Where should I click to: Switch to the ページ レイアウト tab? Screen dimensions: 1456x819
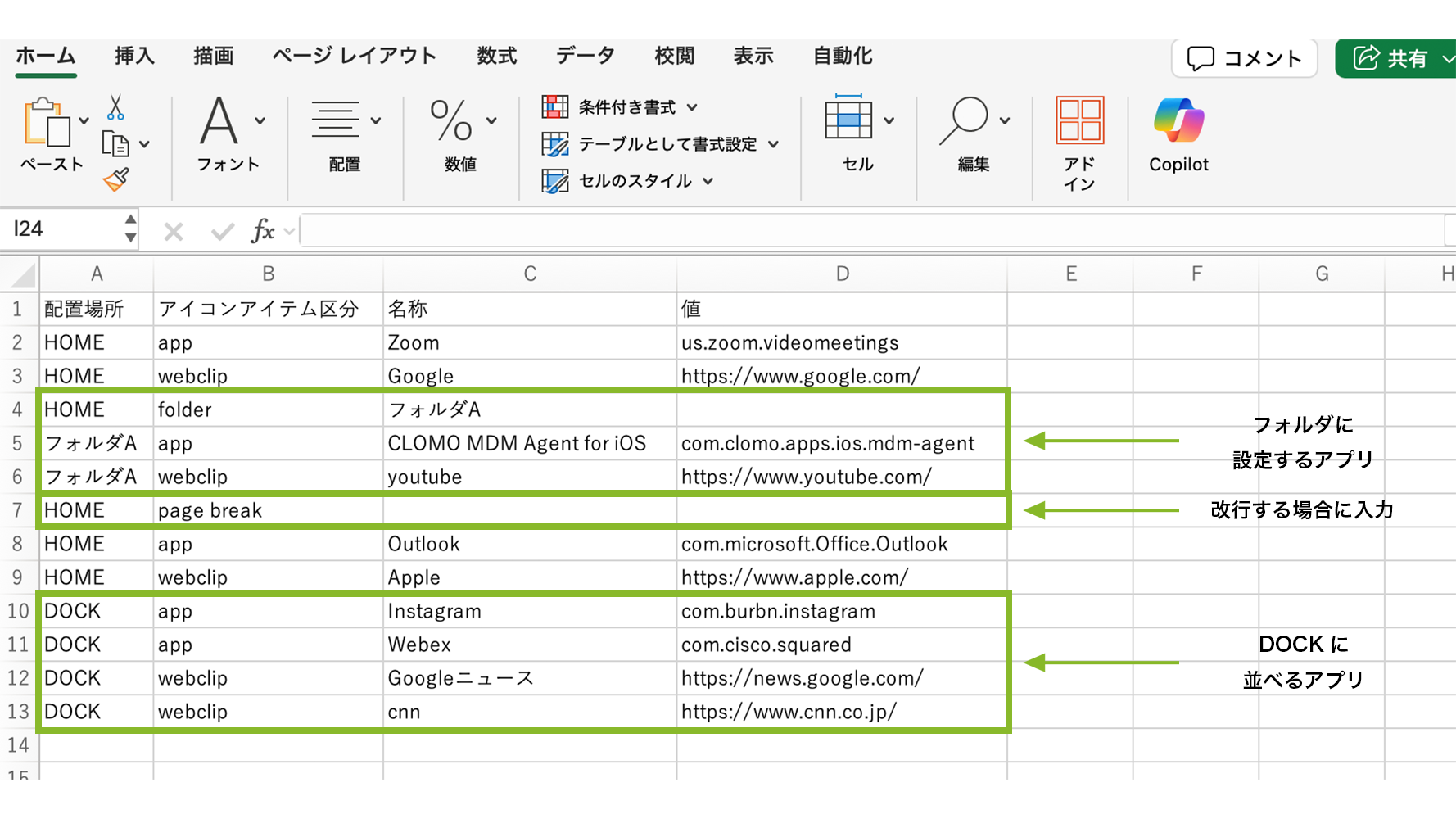[x=354, y=56]
